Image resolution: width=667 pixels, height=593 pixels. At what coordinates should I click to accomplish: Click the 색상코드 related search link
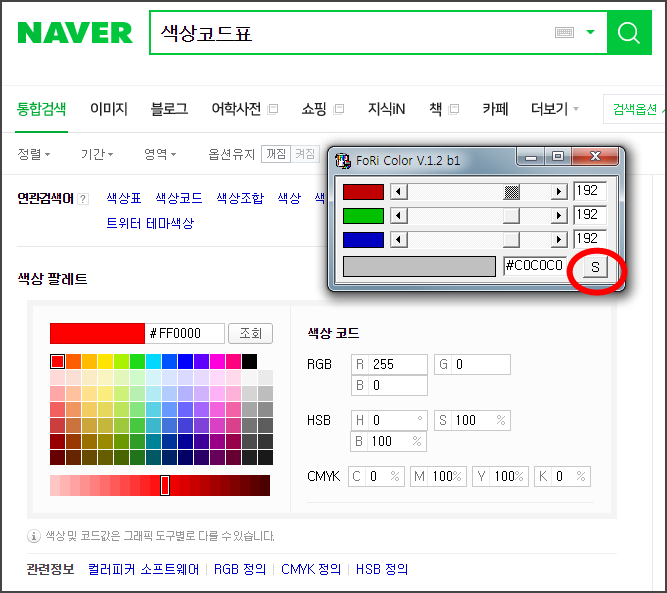[x=179, y=198]
